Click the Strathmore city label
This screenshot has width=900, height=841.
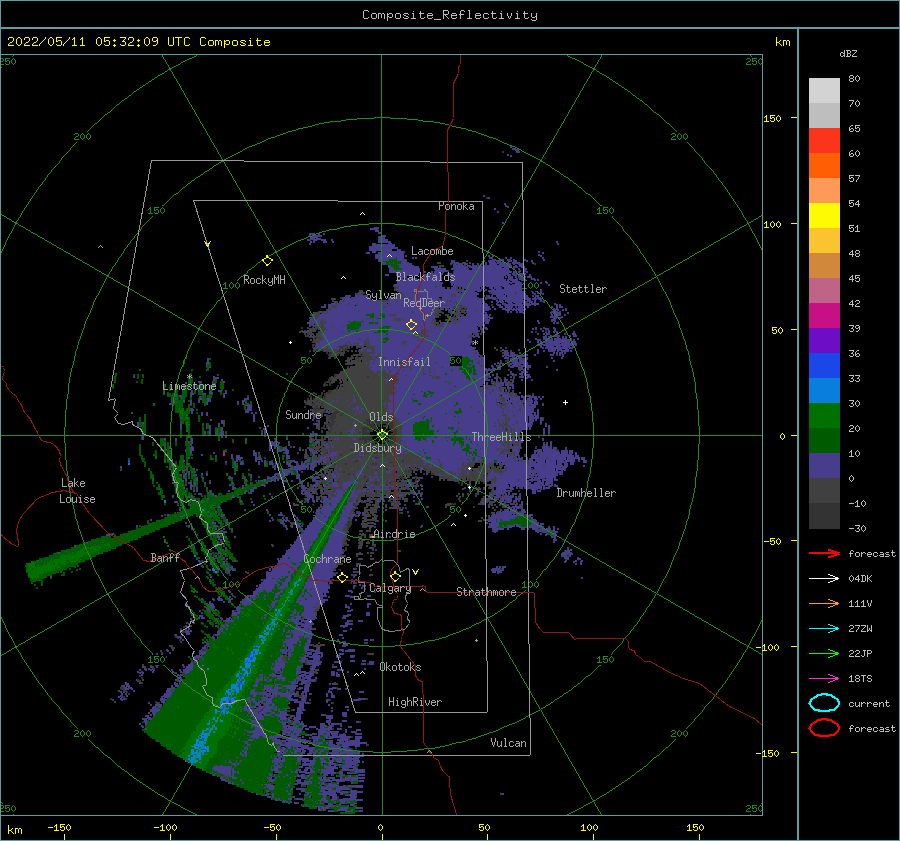coord(486,592)
